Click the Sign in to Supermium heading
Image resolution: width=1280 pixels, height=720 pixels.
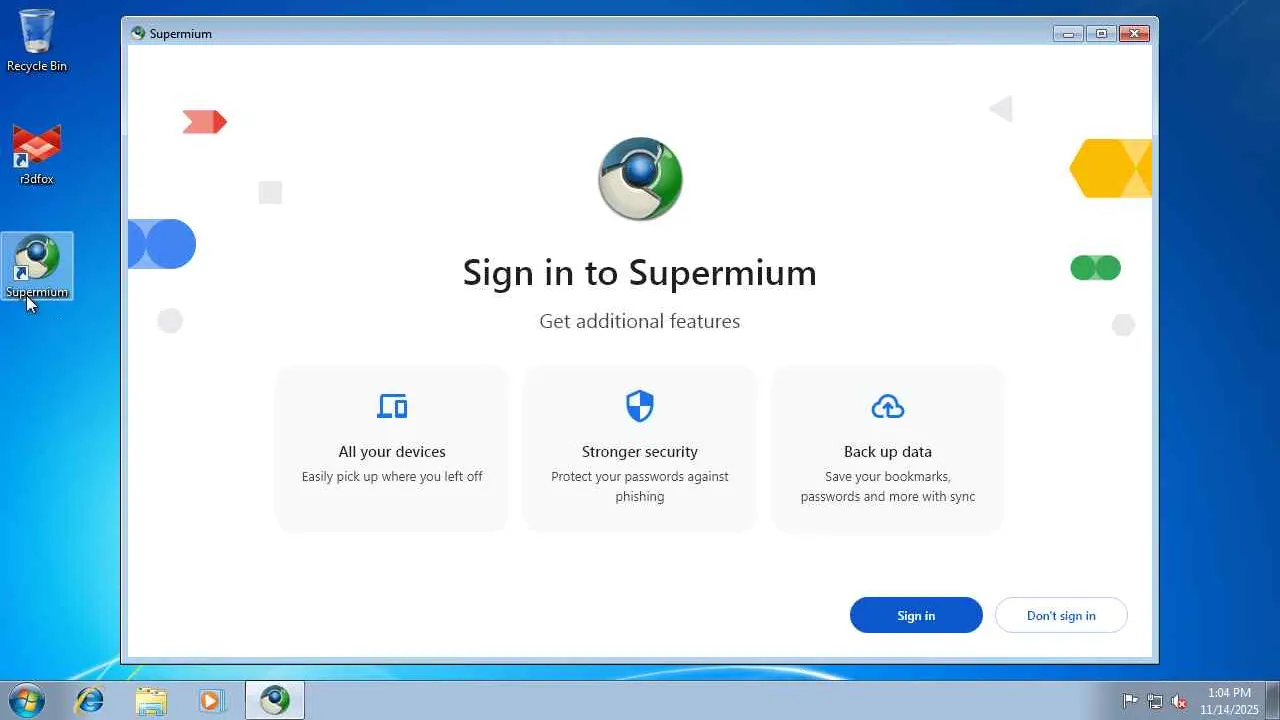[640, 272]
